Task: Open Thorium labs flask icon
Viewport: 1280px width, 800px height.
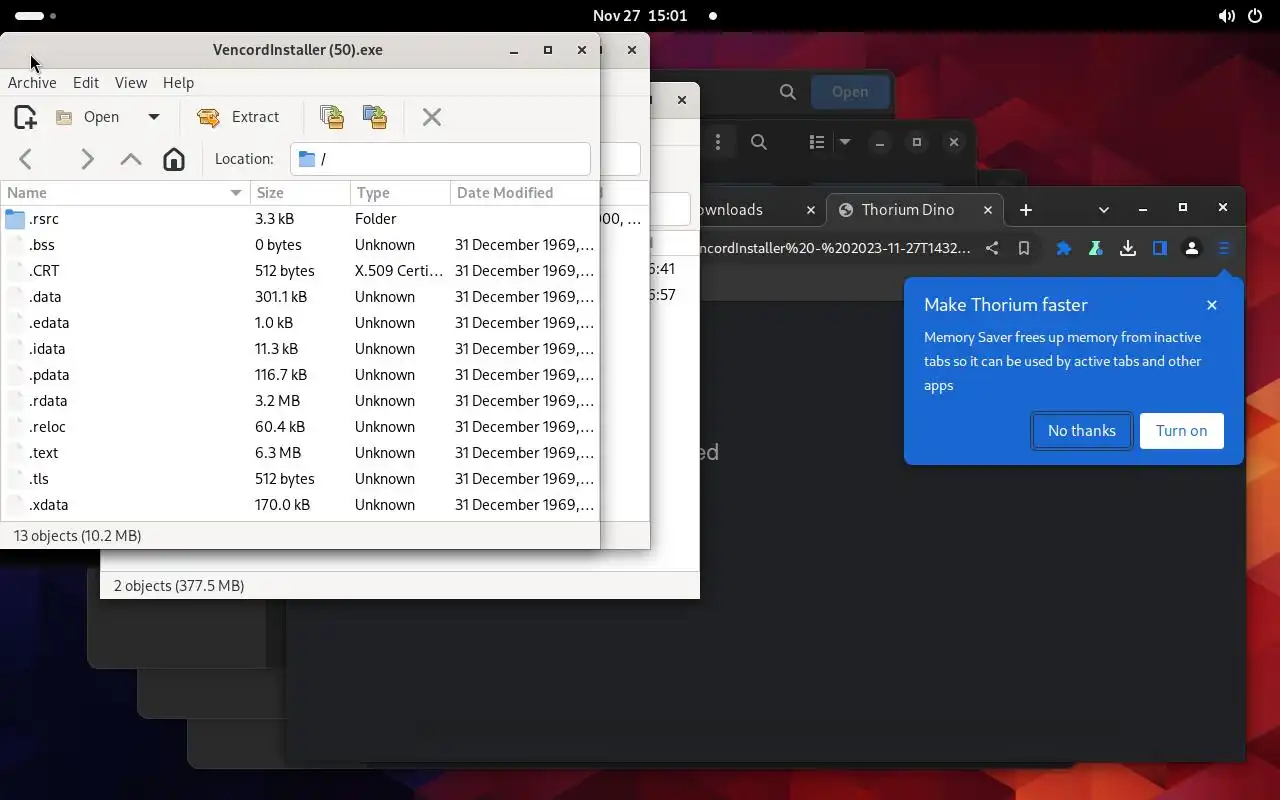Action: coord(1096,249)
